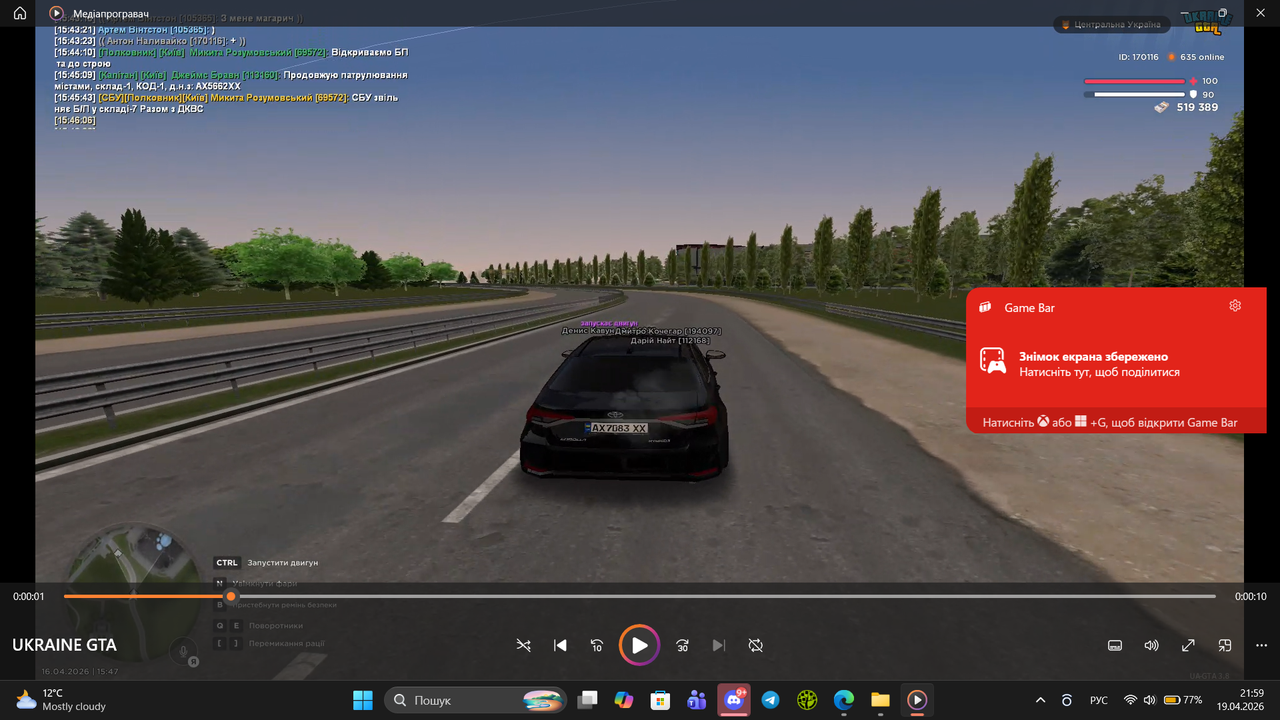This screenshot has height=720, width=1280.
Task: Click the 519 389 money counter
Action: [x=1186, y=107]
